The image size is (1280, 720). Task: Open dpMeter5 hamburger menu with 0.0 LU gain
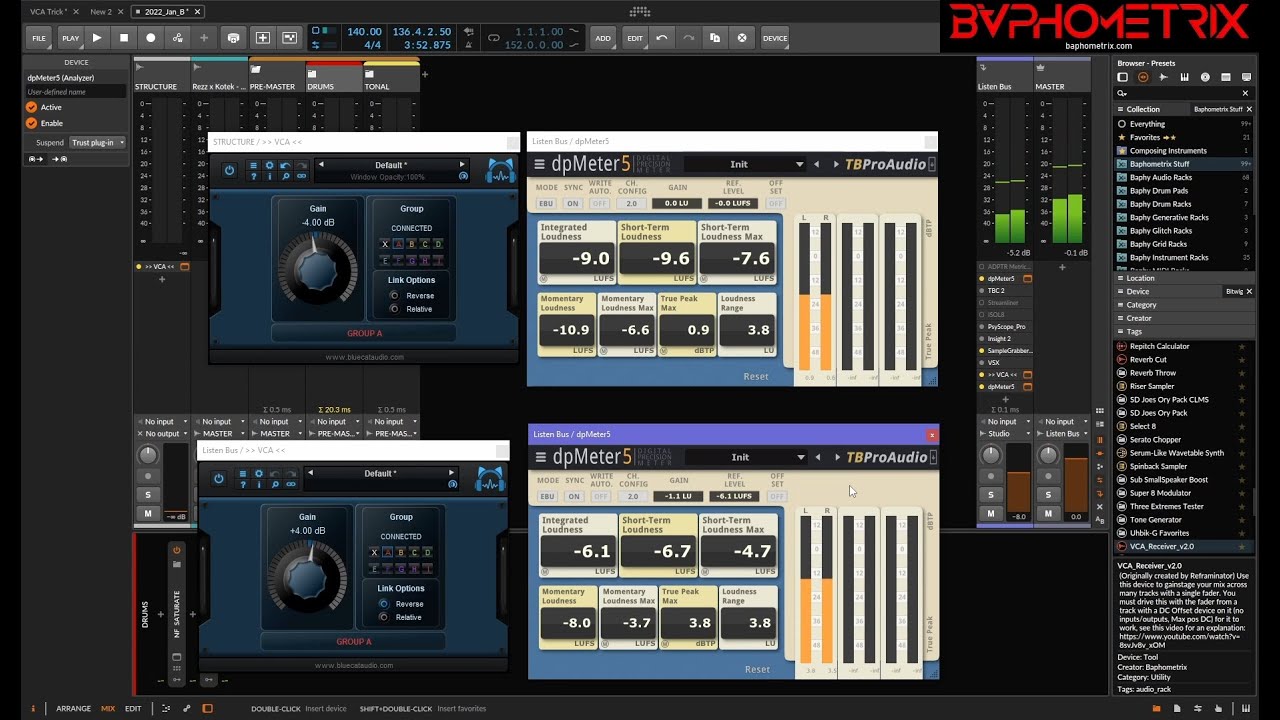pos(540,164)
